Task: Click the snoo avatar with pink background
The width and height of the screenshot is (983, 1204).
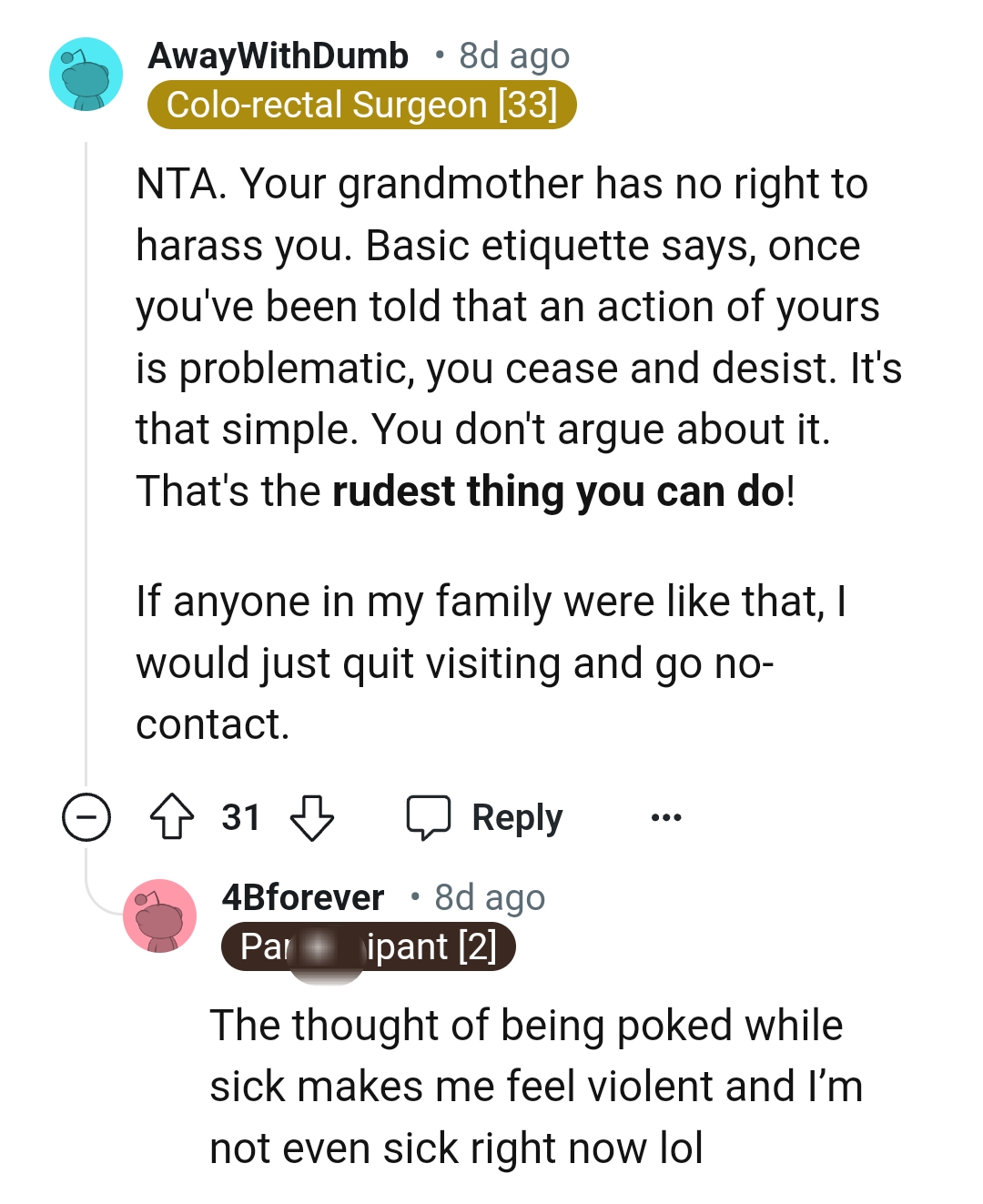Action: click(158, 916)
